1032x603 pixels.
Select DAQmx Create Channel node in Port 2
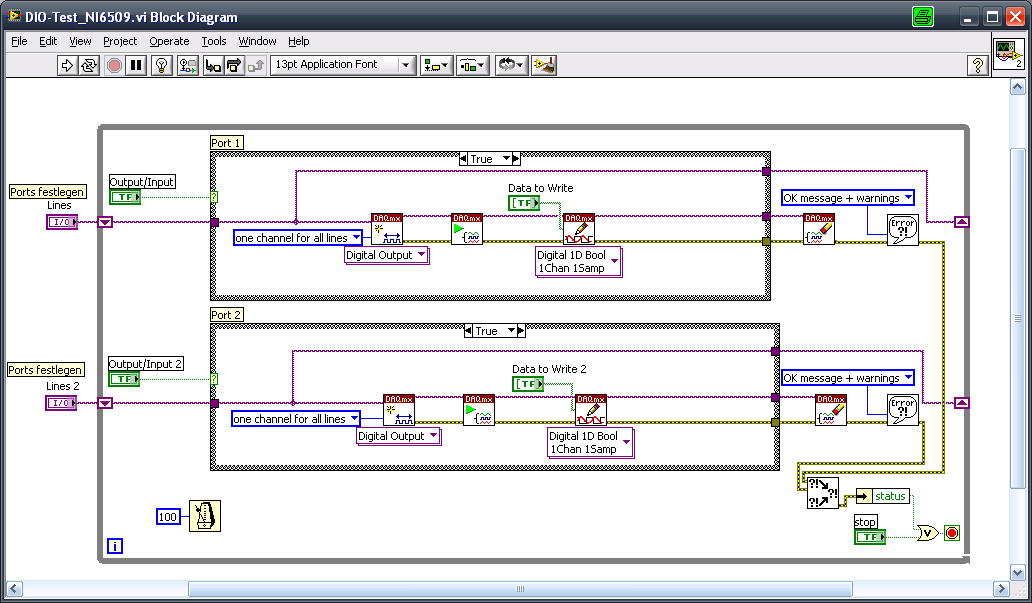coord(399,409)
